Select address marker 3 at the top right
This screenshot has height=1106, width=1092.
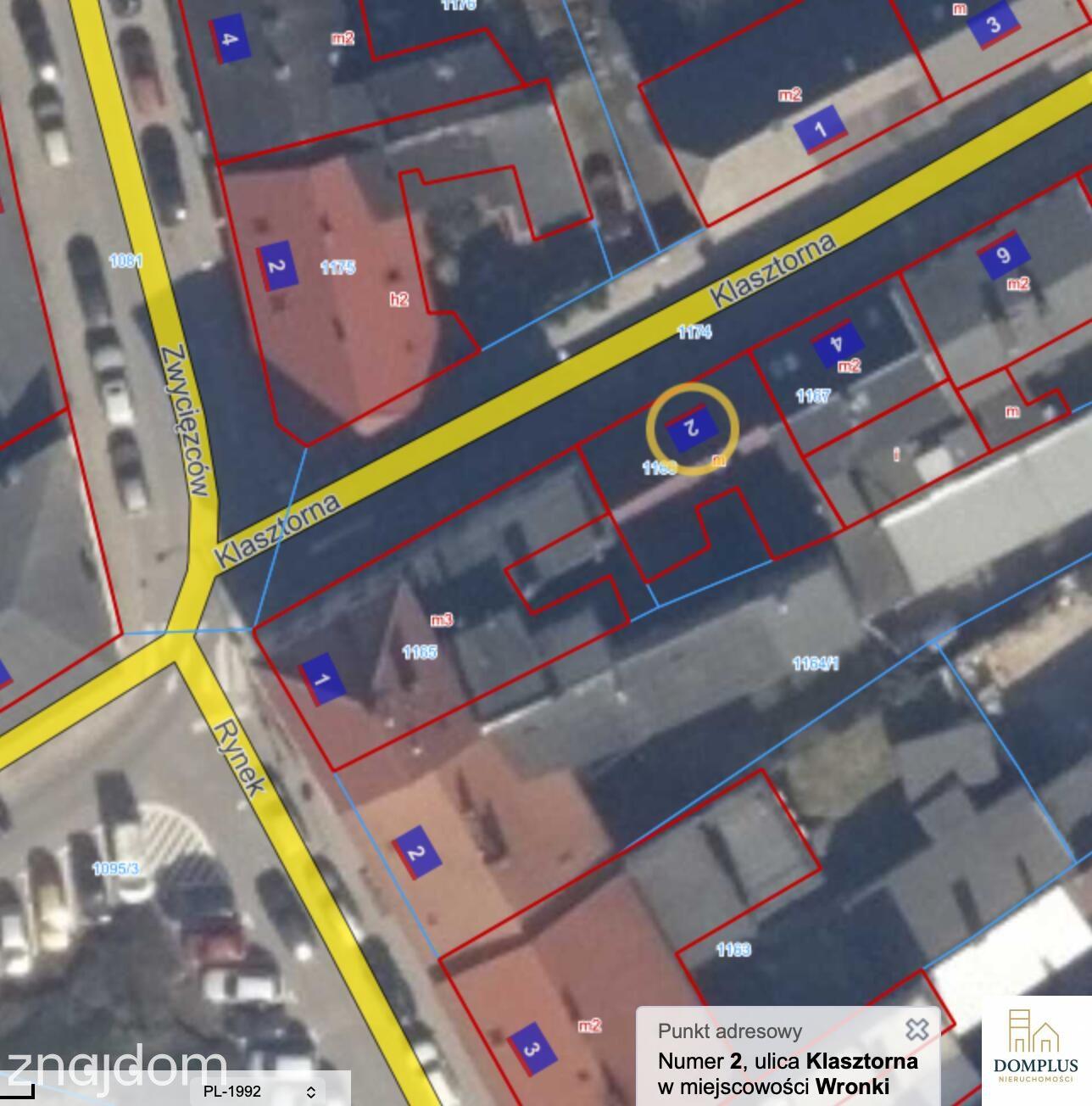point(994,25)
